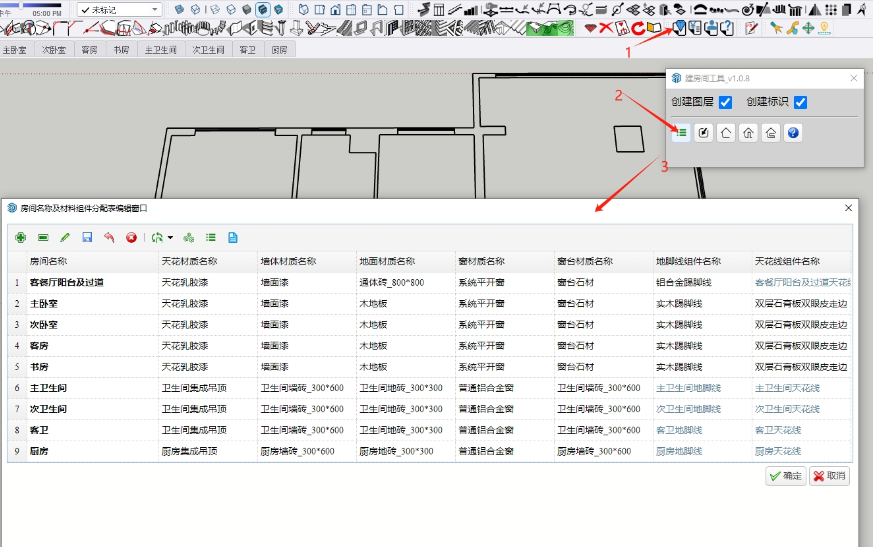The height and width of the screenshot is (547, 873).
Task: Click the 天花材质名称 column header
Action: pos(190,261)
